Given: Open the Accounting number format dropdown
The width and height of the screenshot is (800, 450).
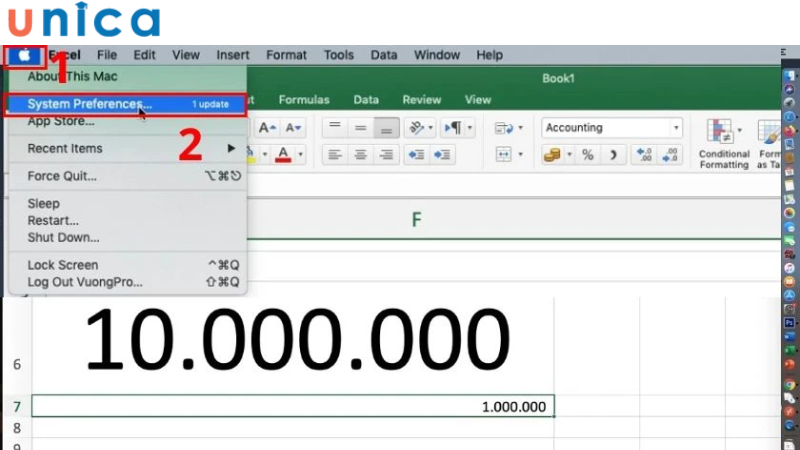Looking at the screenshot, I should 676,128.
